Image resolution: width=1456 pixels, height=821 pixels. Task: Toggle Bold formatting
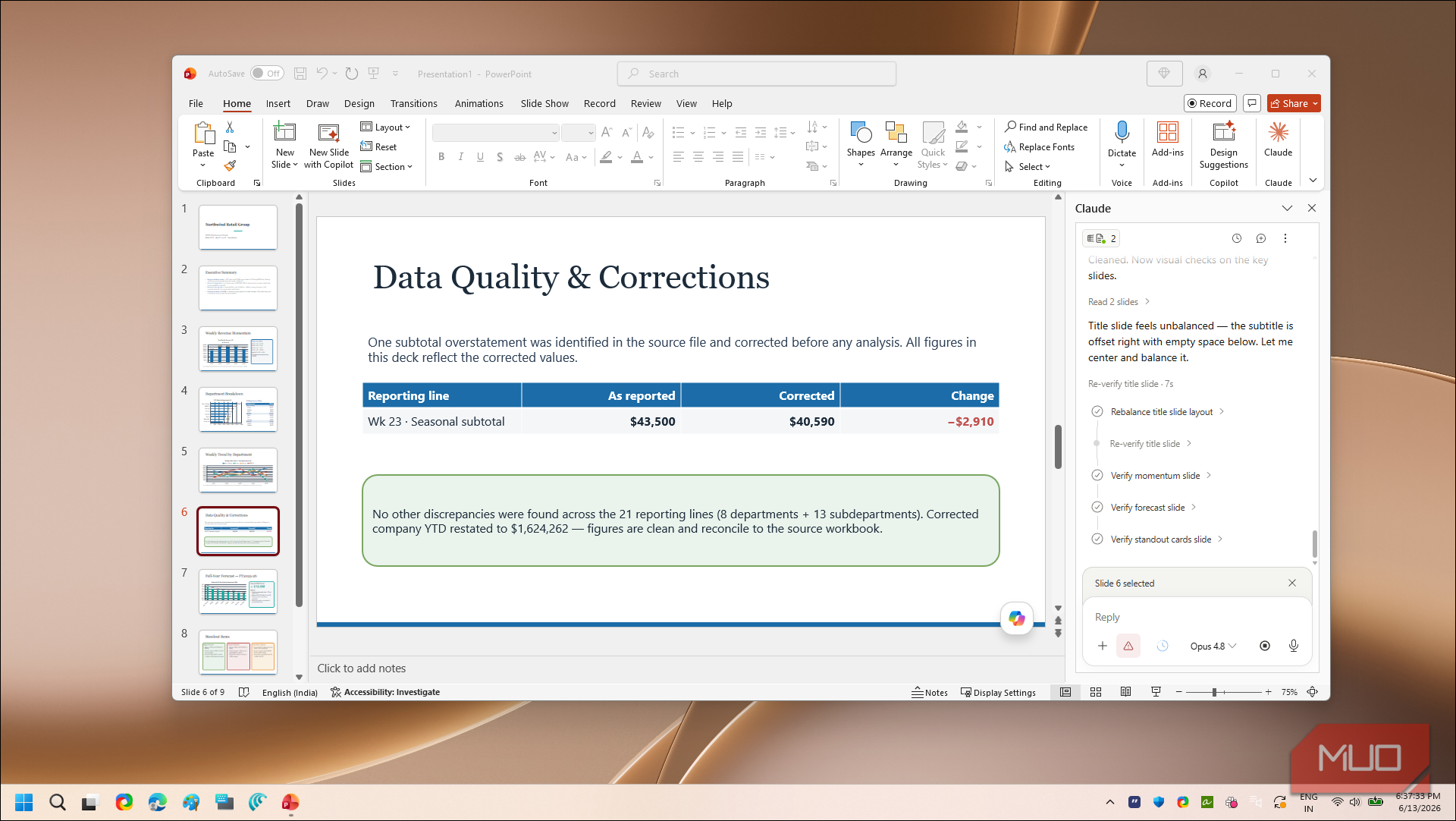click(x=441, y=157)
